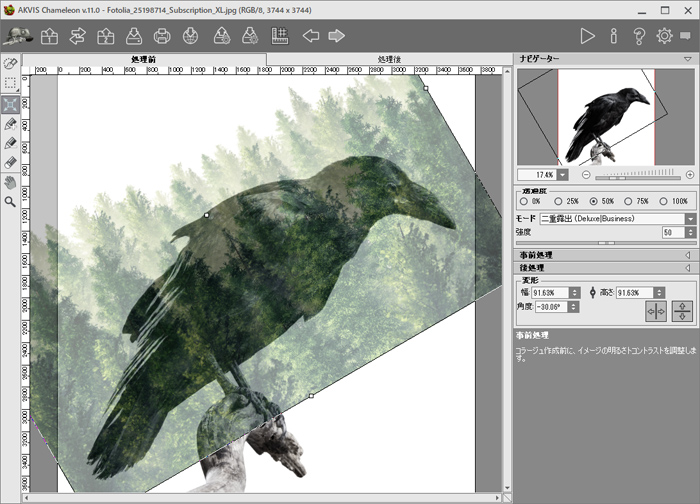Select the hand pan tool
Viewport: 700px width, 504px height.
(x=11, y=182)
